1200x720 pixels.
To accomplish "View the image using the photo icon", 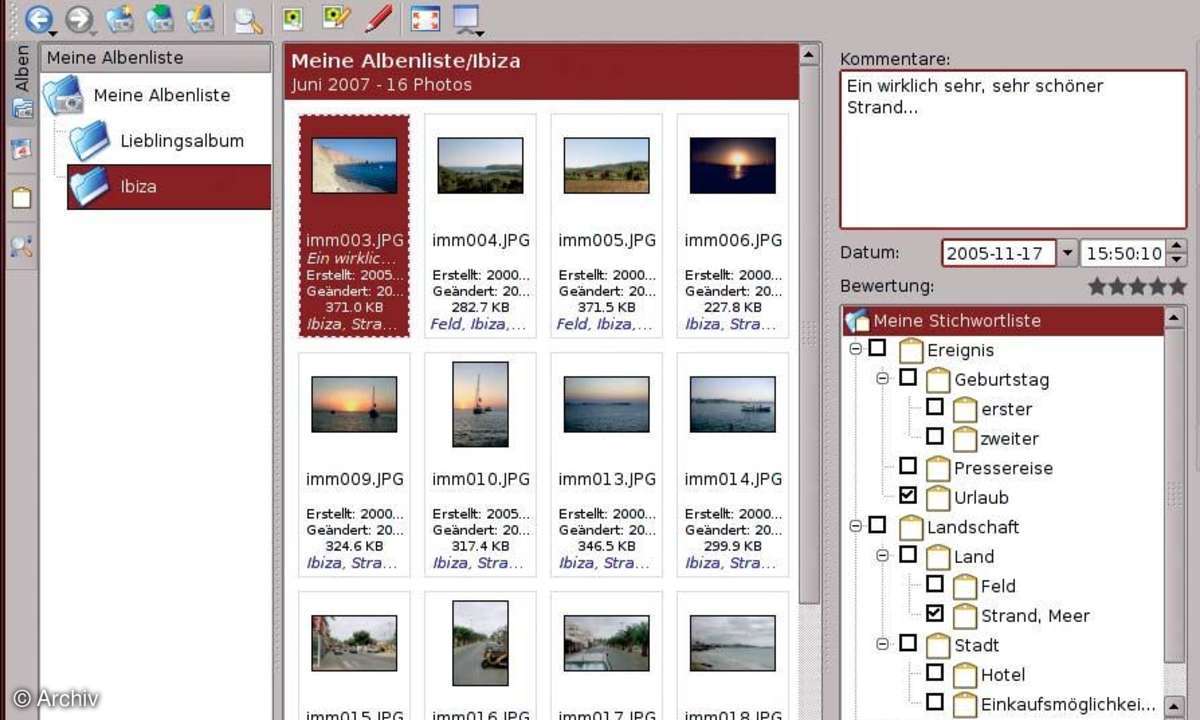I will [x=292, y=17].
